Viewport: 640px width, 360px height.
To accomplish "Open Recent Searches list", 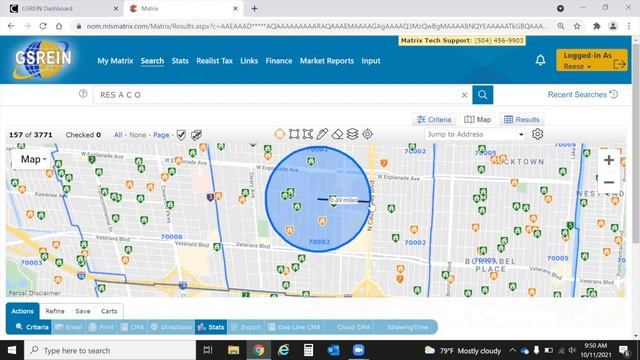I will coord(582,94).
